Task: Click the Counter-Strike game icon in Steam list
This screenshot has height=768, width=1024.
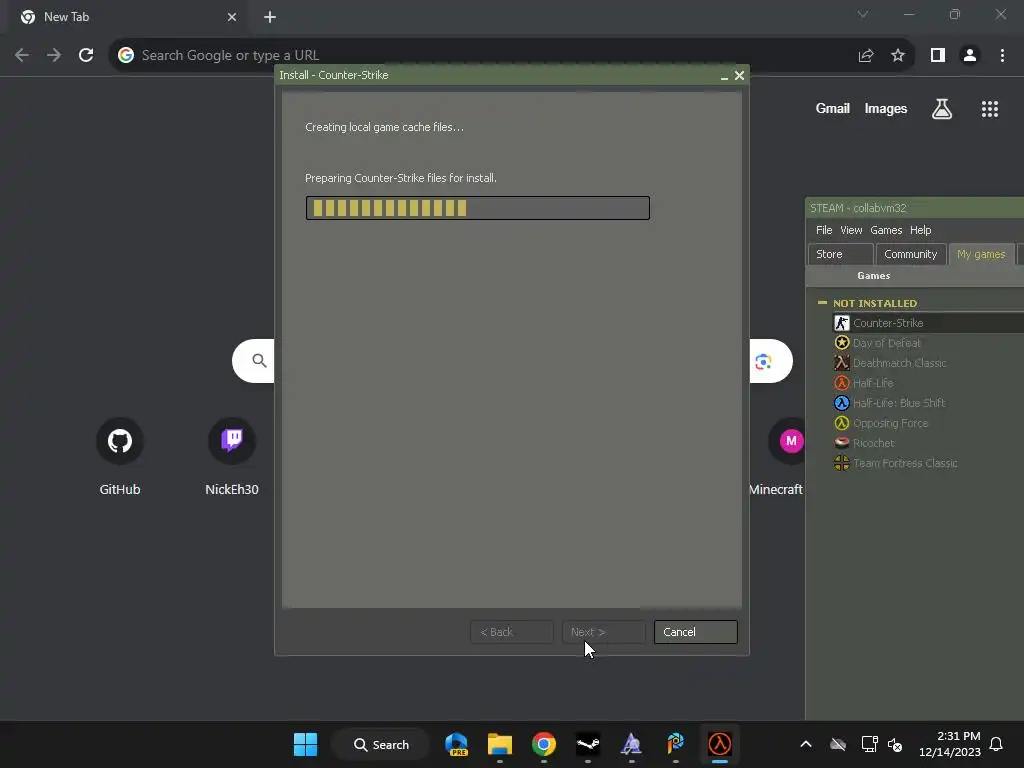Action: 842,323
